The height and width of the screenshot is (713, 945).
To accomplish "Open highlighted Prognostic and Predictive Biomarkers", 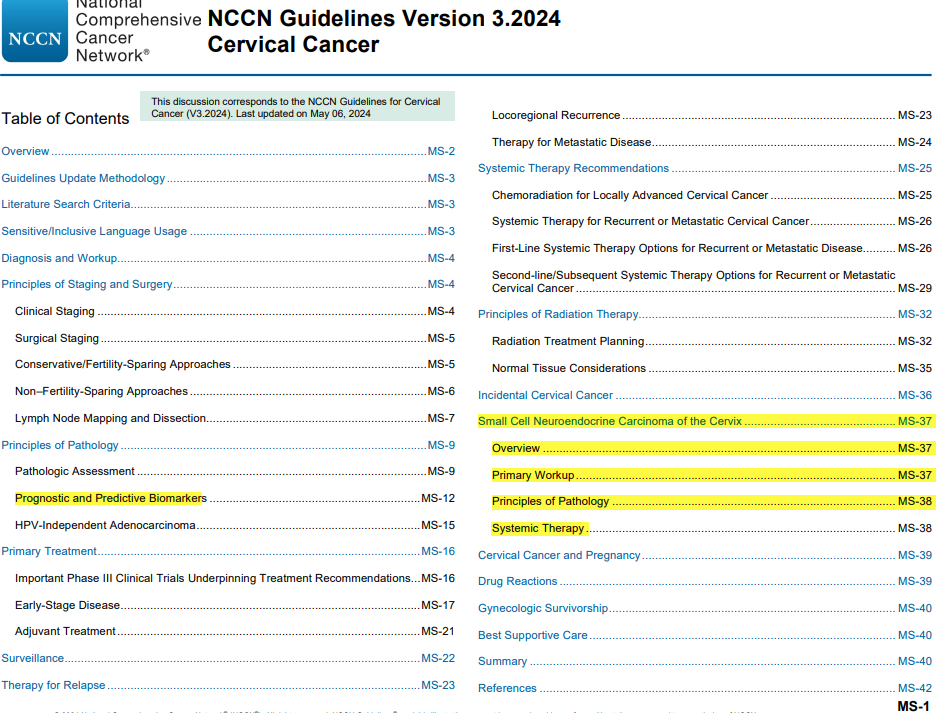I will (234, 498).
